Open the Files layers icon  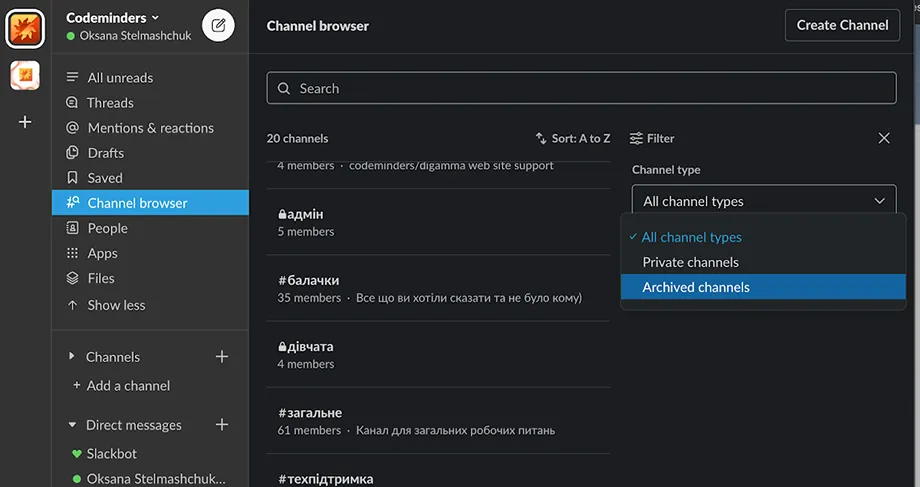[x=72, y=278]
